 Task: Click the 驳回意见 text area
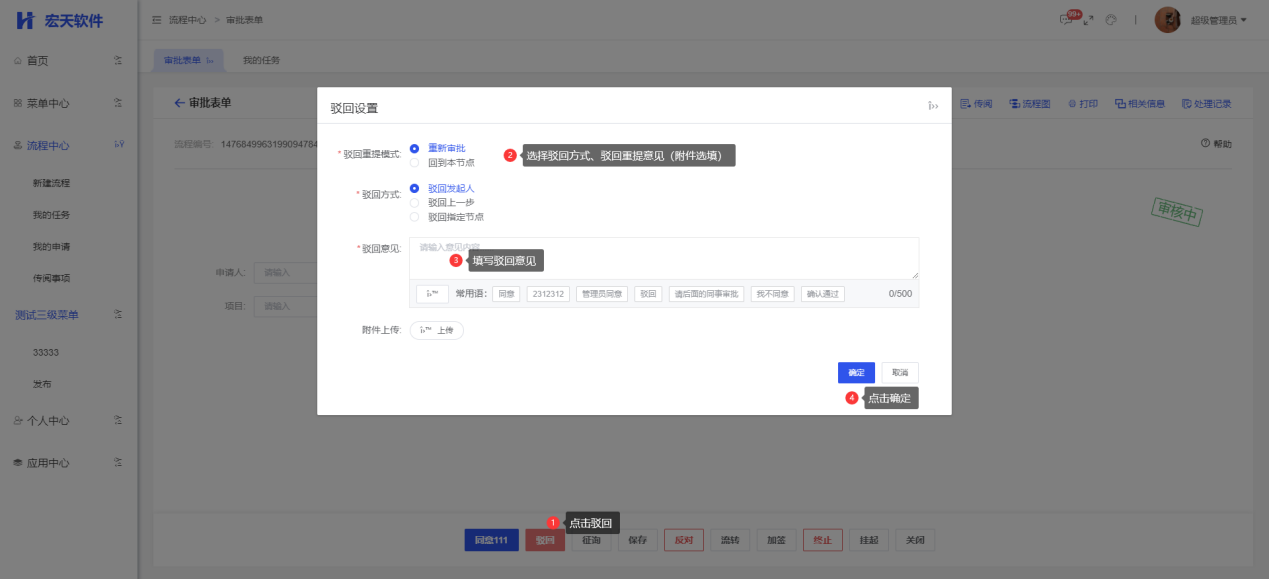[x=663, y=259]
